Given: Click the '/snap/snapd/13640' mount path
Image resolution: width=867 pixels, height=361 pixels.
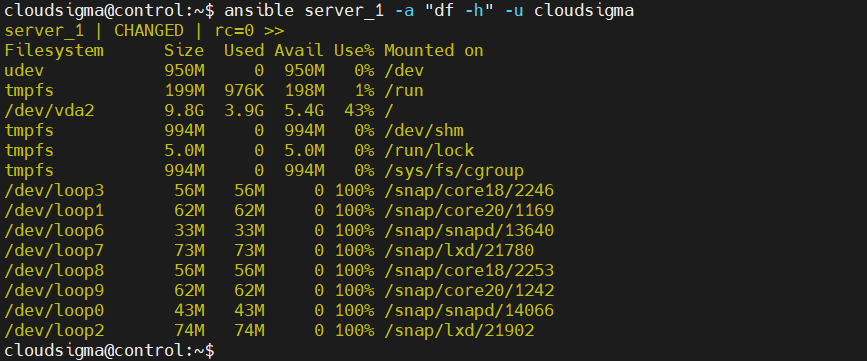Looking at the screenshot, I should [469, 231].
